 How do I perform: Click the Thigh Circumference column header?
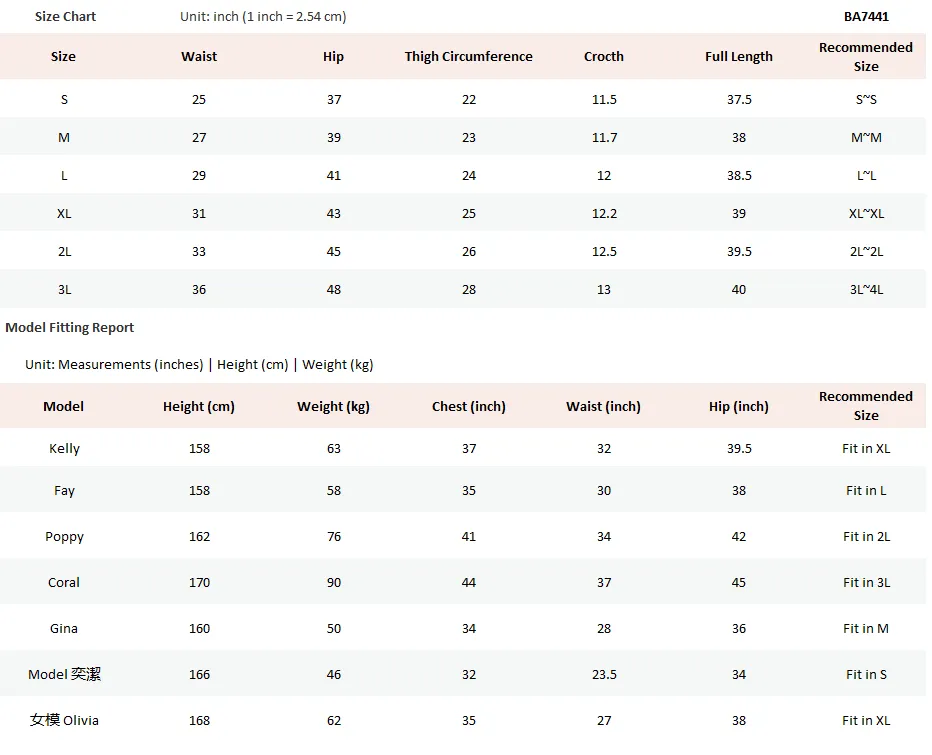(x=468, y=56)
